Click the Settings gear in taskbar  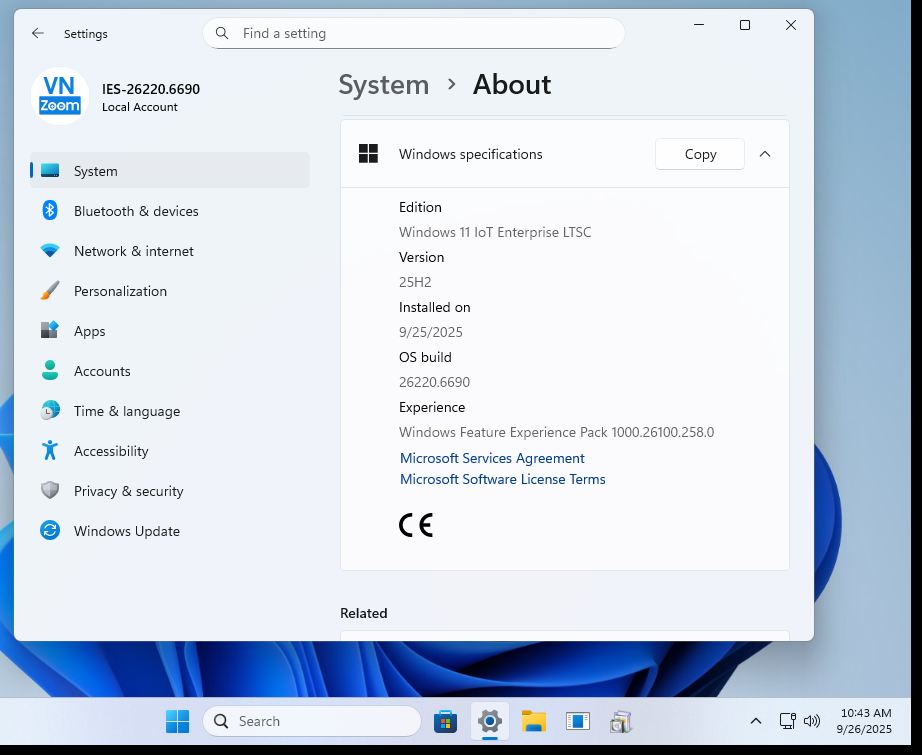(490, 720)
